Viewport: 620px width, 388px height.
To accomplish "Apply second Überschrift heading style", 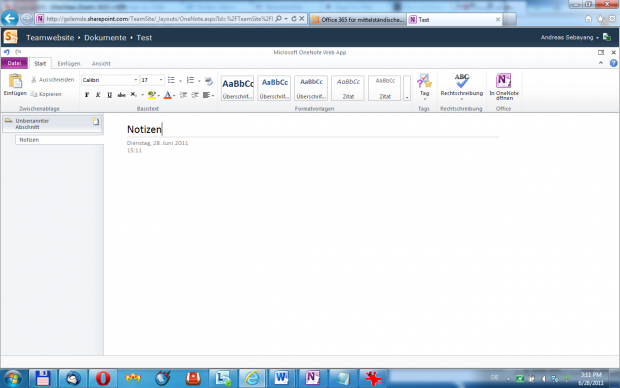I will pyautogui.click(x=274, y=88).
